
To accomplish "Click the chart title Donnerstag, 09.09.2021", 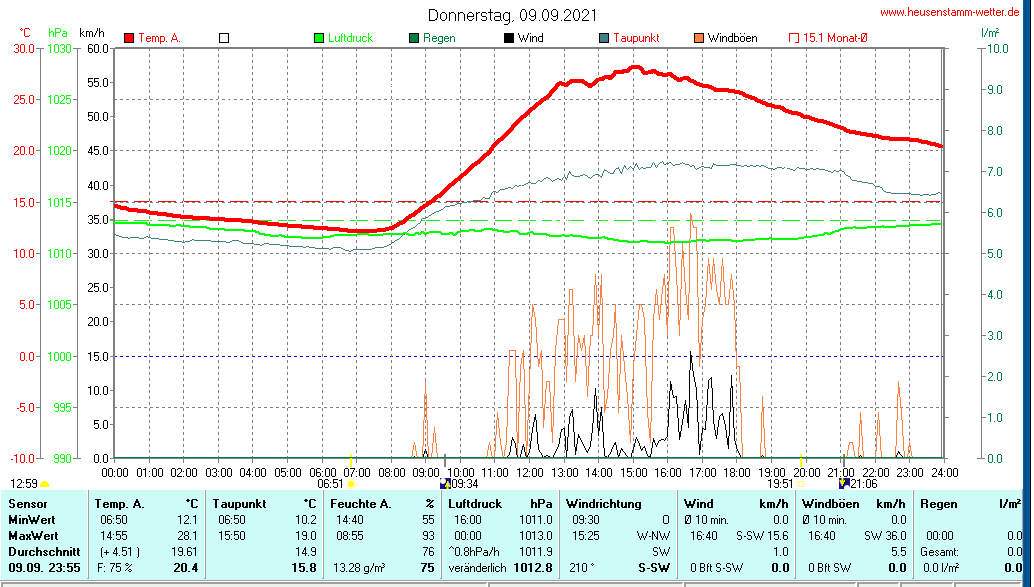I will (512, 15).
